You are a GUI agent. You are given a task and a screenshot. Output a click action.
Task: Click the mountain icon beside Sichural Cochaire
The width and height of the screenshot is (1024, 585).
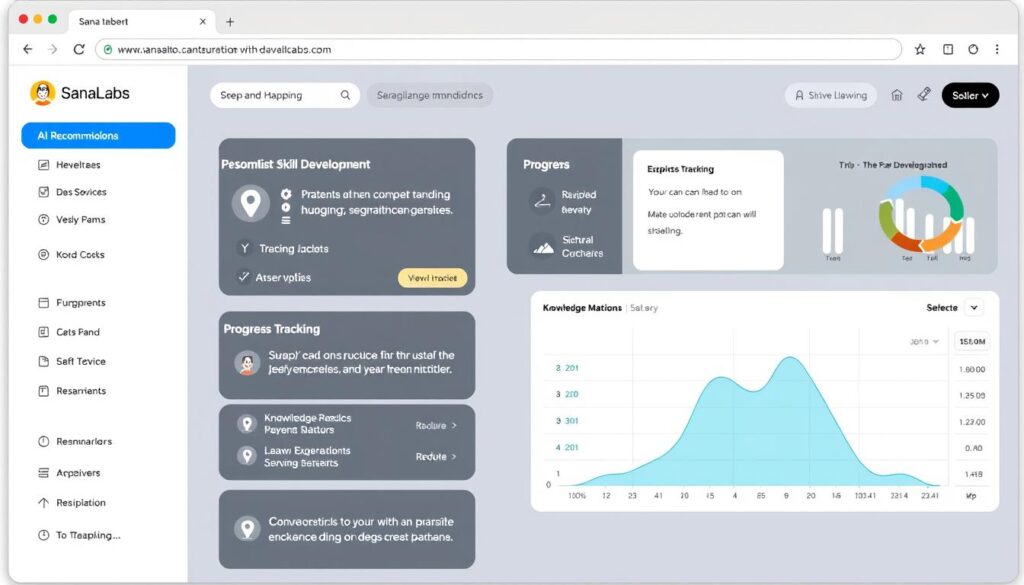click(542, 246)
